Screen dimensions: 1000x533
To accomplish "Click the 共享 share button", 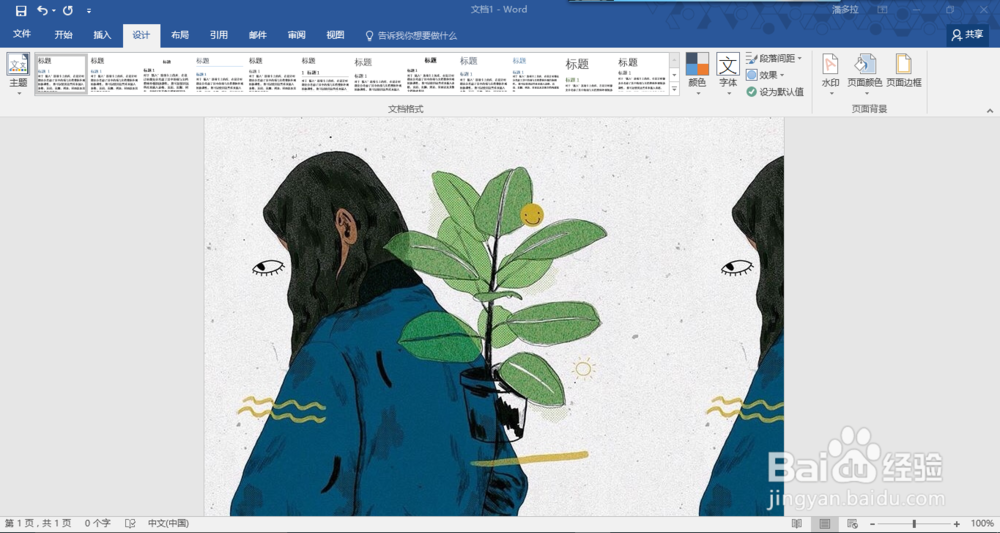I will tap(967, 35).
